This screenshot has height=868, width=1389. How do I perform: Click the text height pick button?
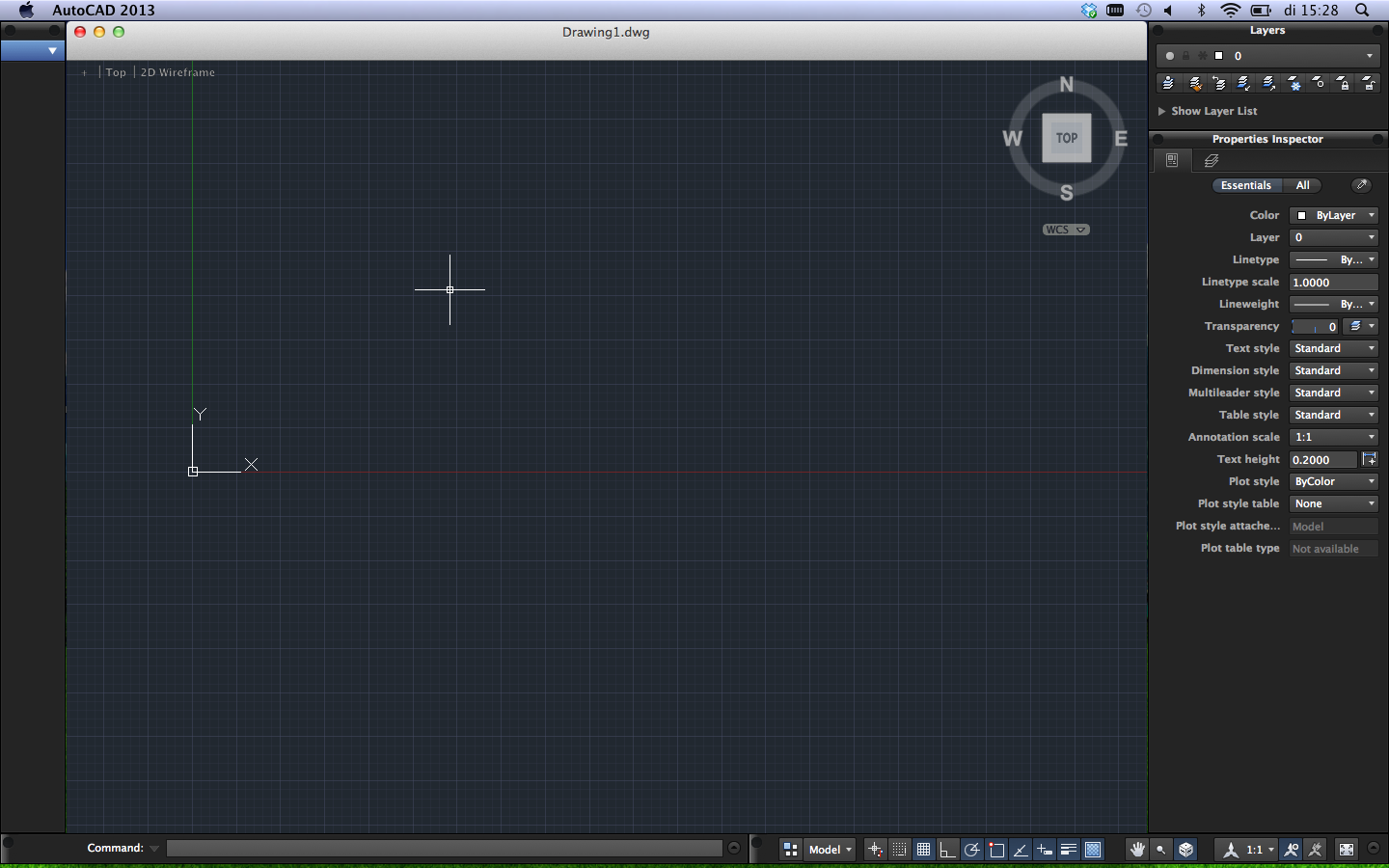pos(1369,460)
